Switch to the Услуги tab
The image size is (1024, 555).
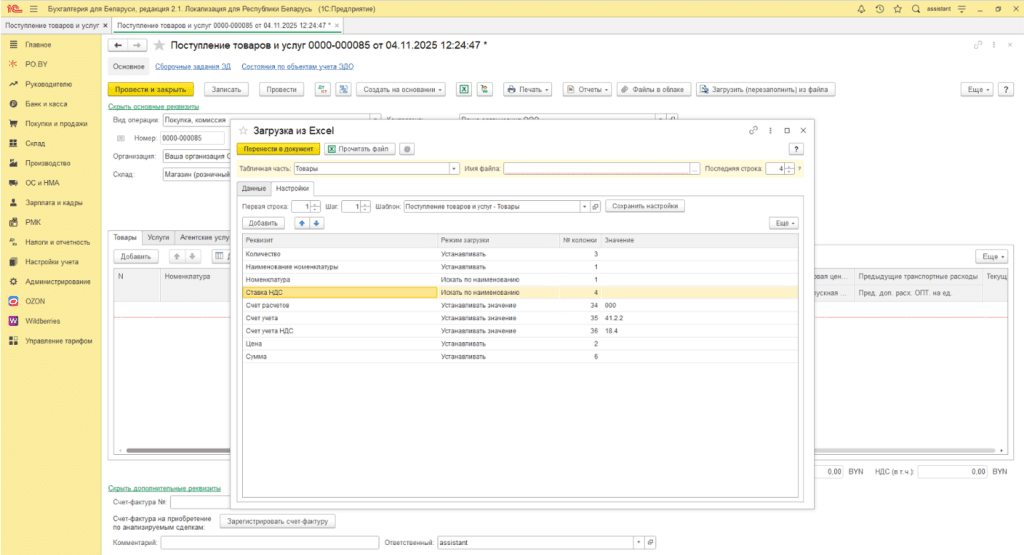pyautogui.click(x=158, y=238)
